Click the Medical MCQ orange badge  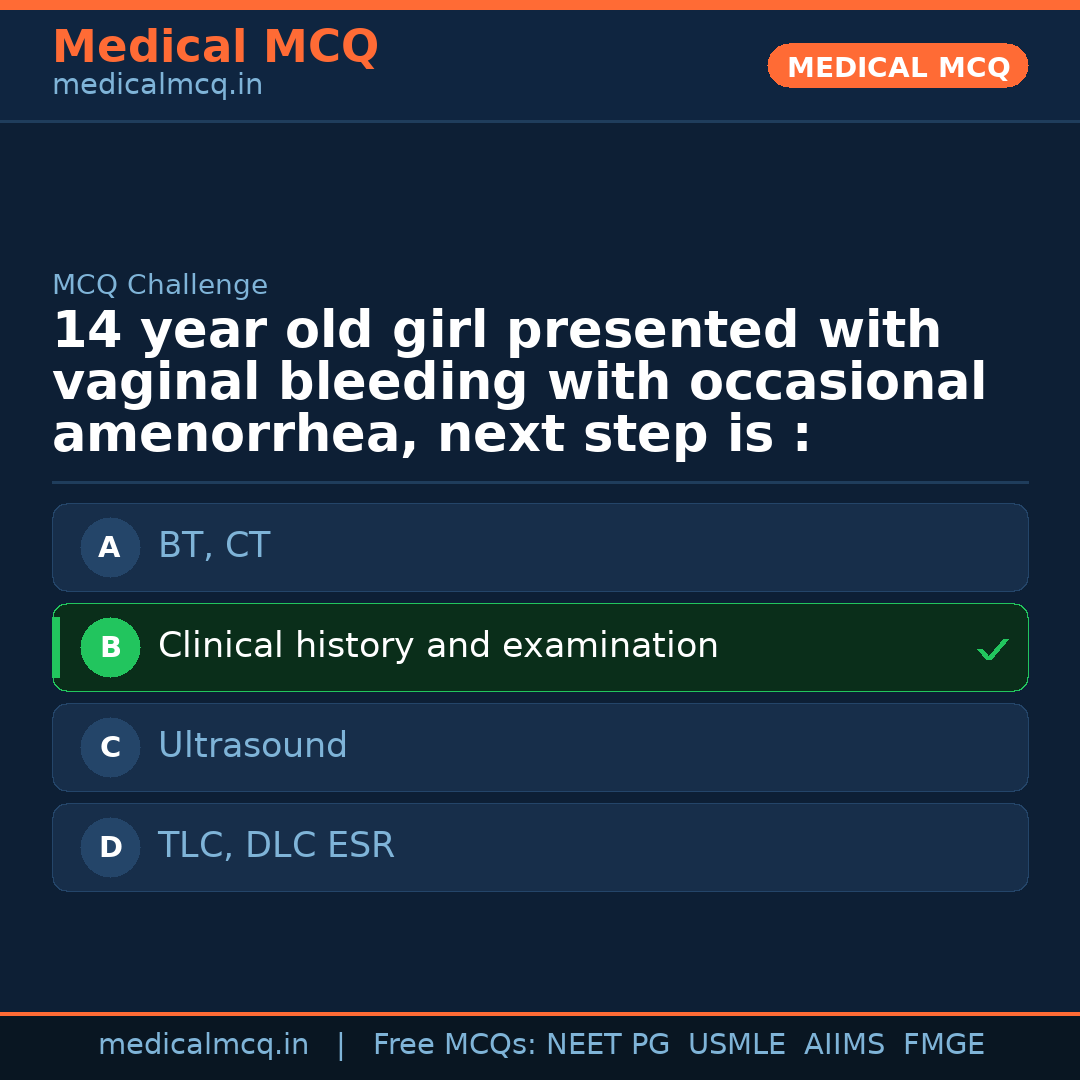point(897,66)
